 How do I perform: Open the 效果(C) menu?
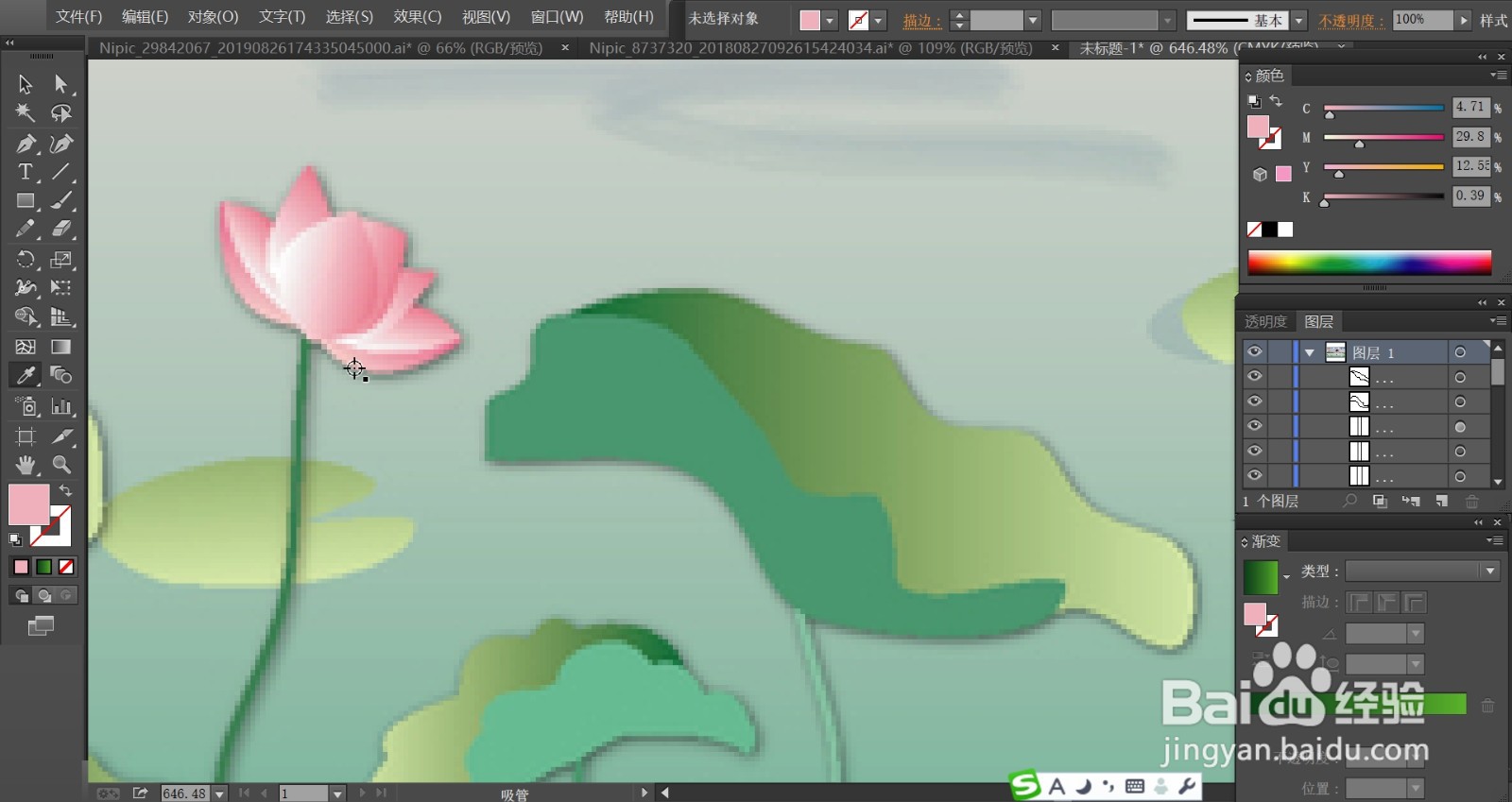pyautogui.click(x=418, y=17)
